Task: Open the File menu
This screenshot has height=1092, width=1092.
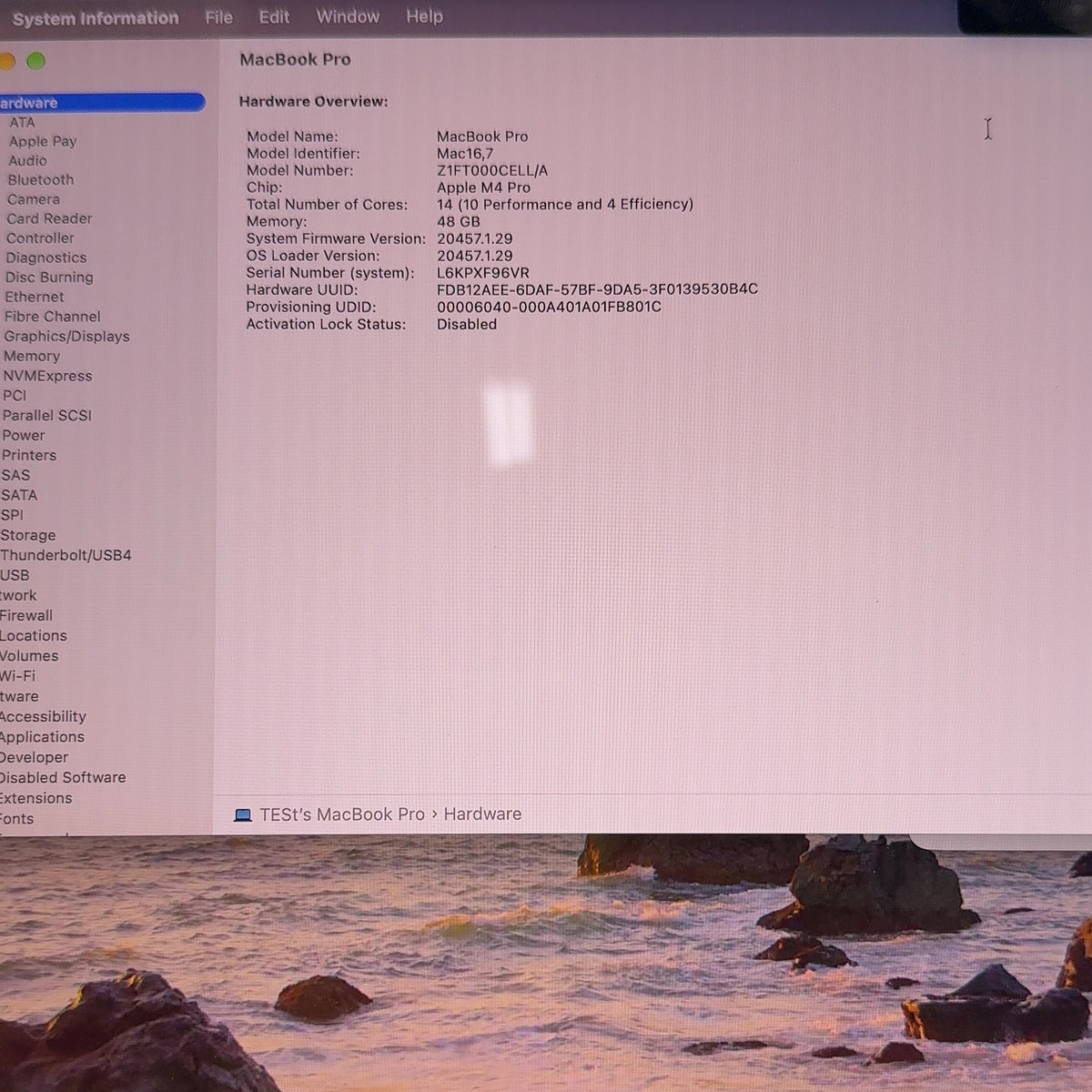Action: tap(218, 17)
